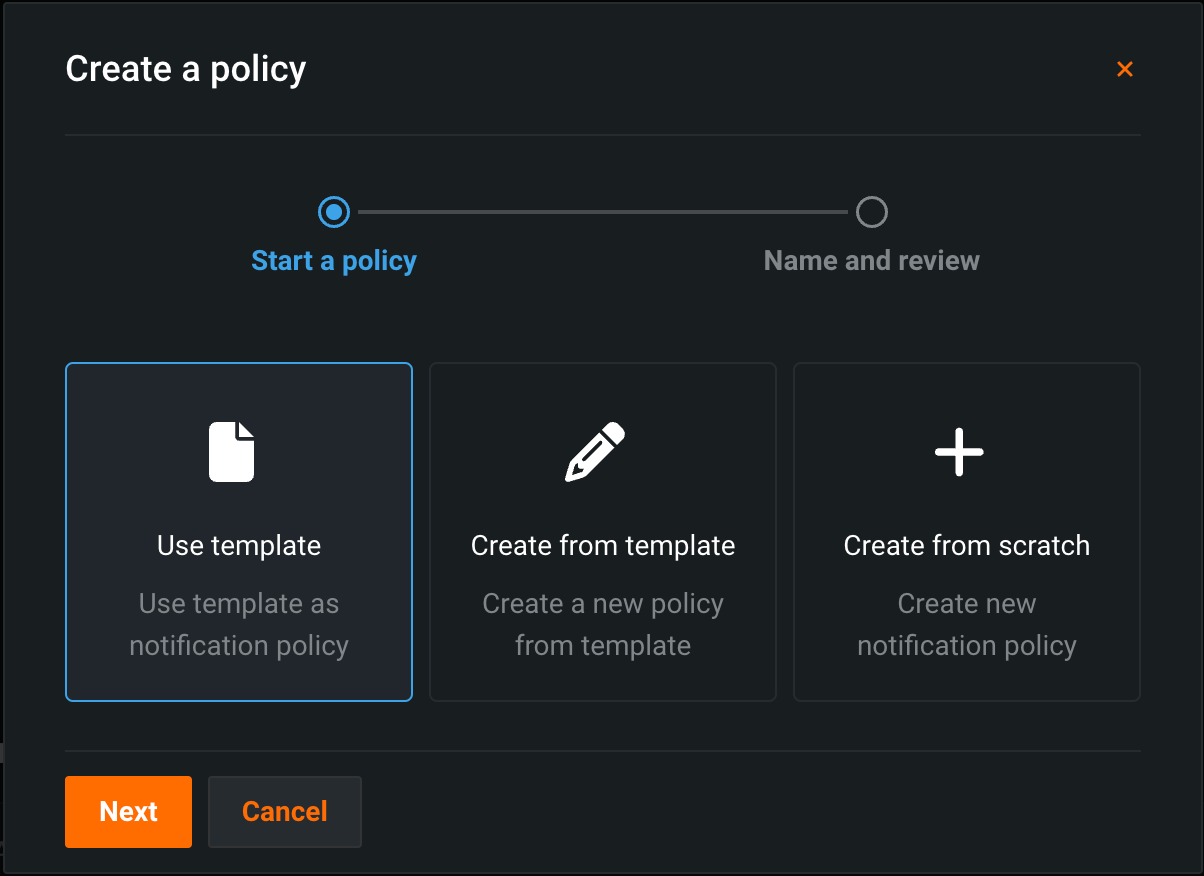Click the pencil icon for Create from template
Viewport: 1204px width, 876px height.
point(595,452)
